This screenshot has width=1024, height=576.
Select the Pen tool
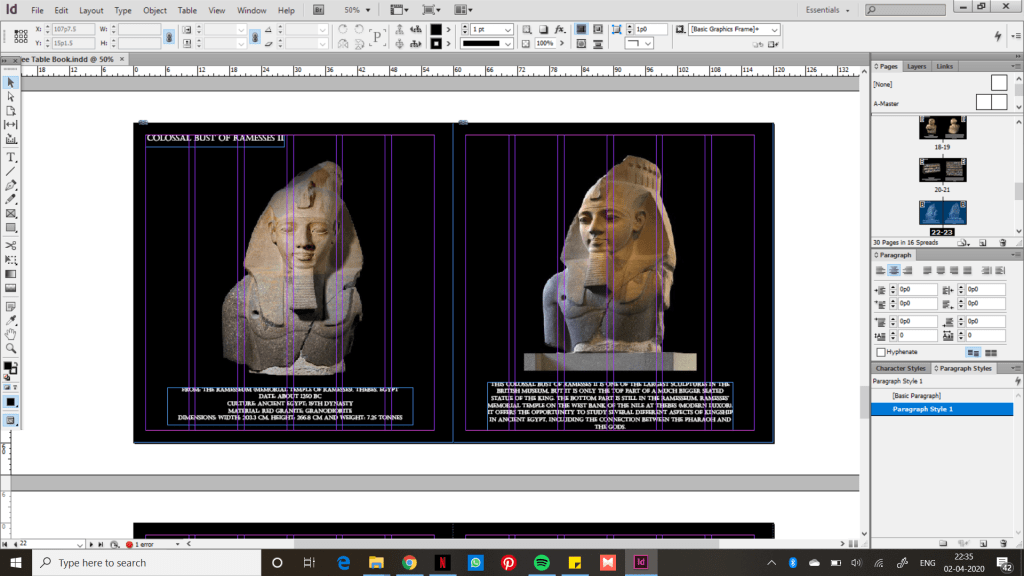[11, 186]
